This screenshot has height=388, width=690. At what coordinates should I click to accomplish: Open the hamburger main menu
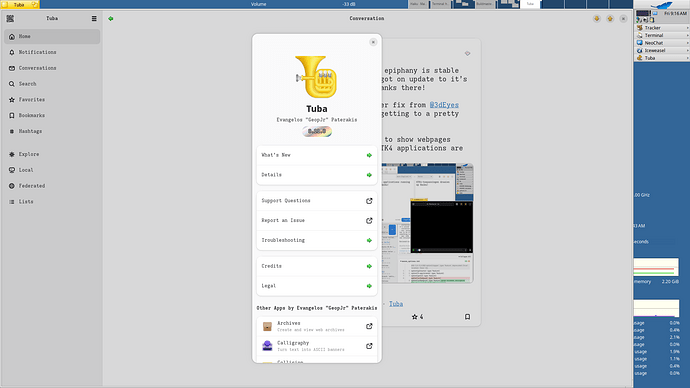(x=94, y=18)
